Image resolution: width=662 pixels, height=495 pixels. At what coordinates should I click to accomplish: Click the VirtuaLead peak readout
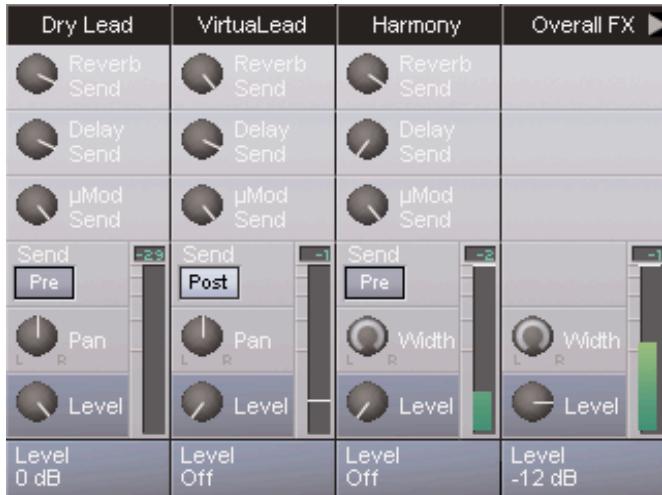coord(315,255)
